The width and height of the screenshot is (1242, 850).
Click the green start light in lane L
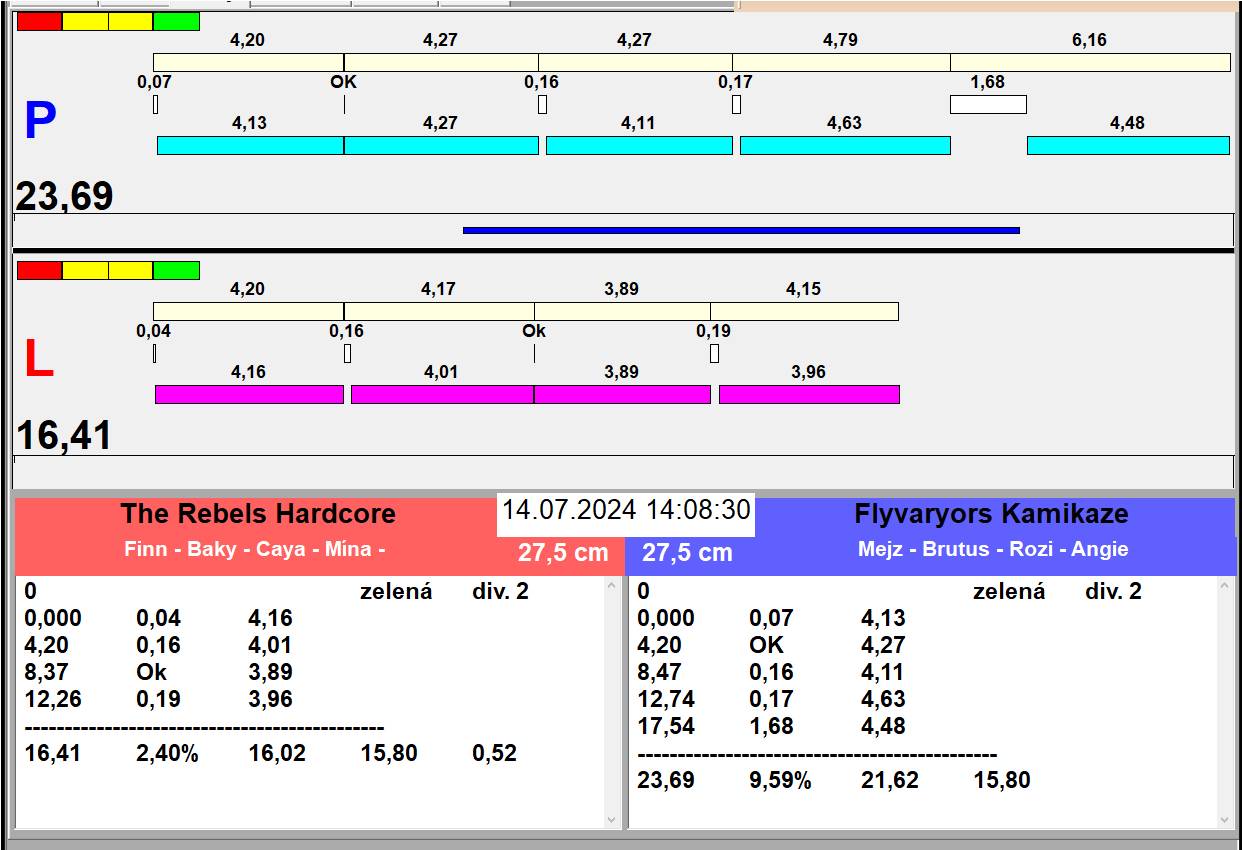(176, 270)
